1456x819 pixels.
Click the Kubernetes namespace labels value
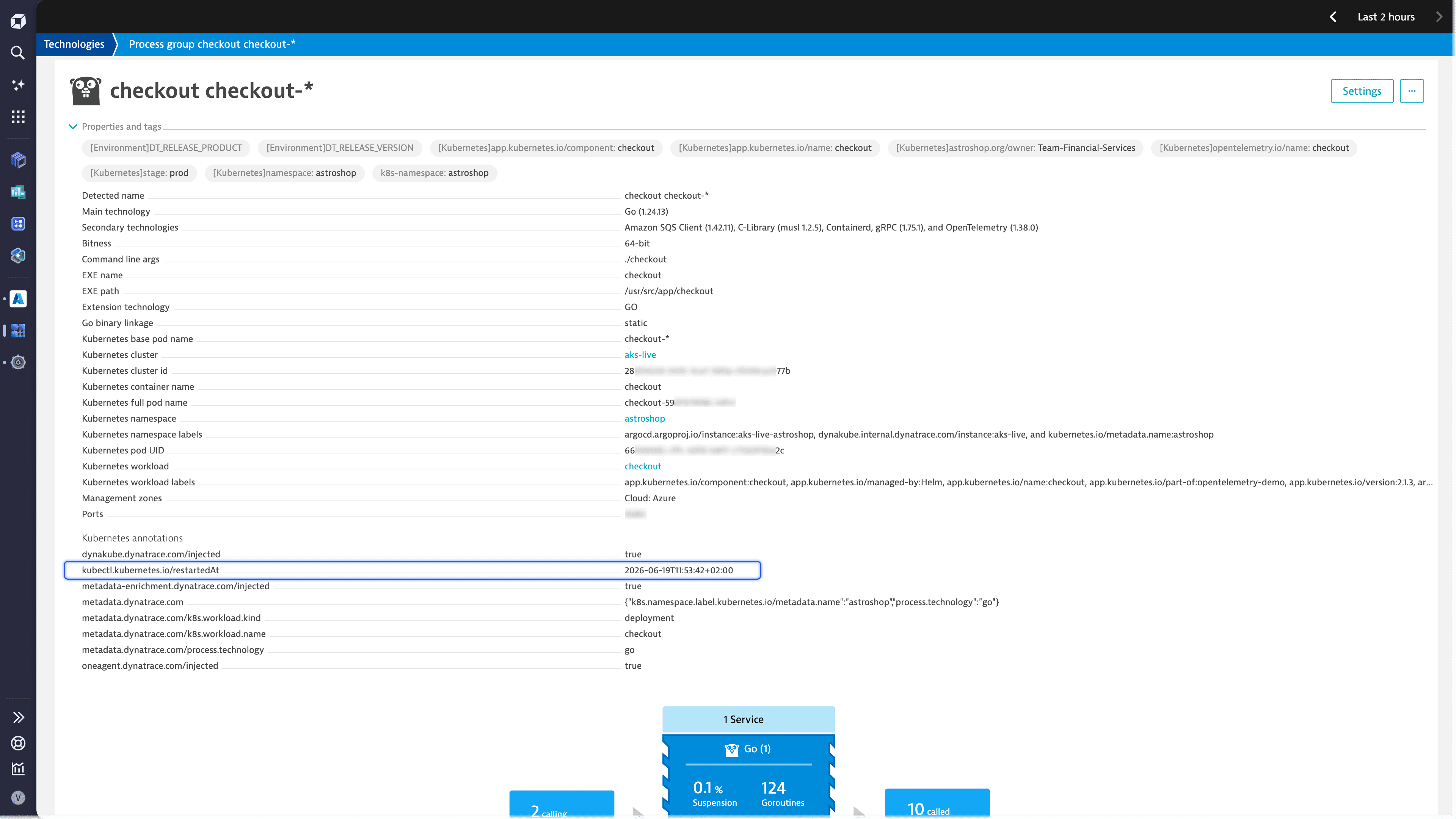918,435
